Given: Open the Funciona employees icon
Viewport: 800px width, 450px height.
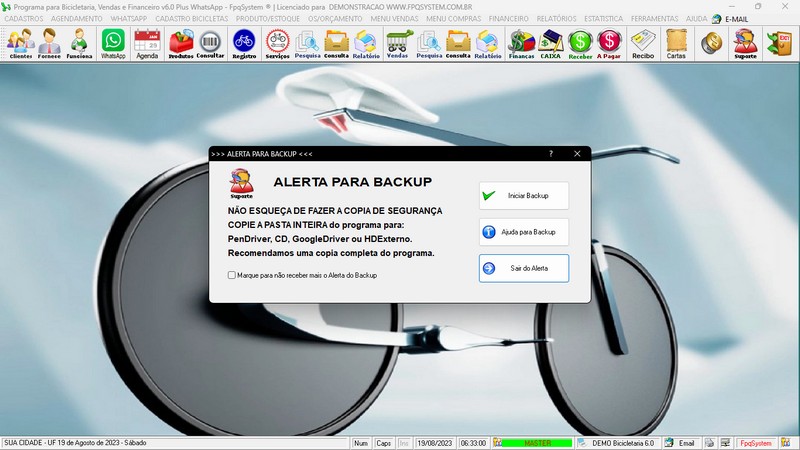Looking at the screenshot, I should (79, 44).
